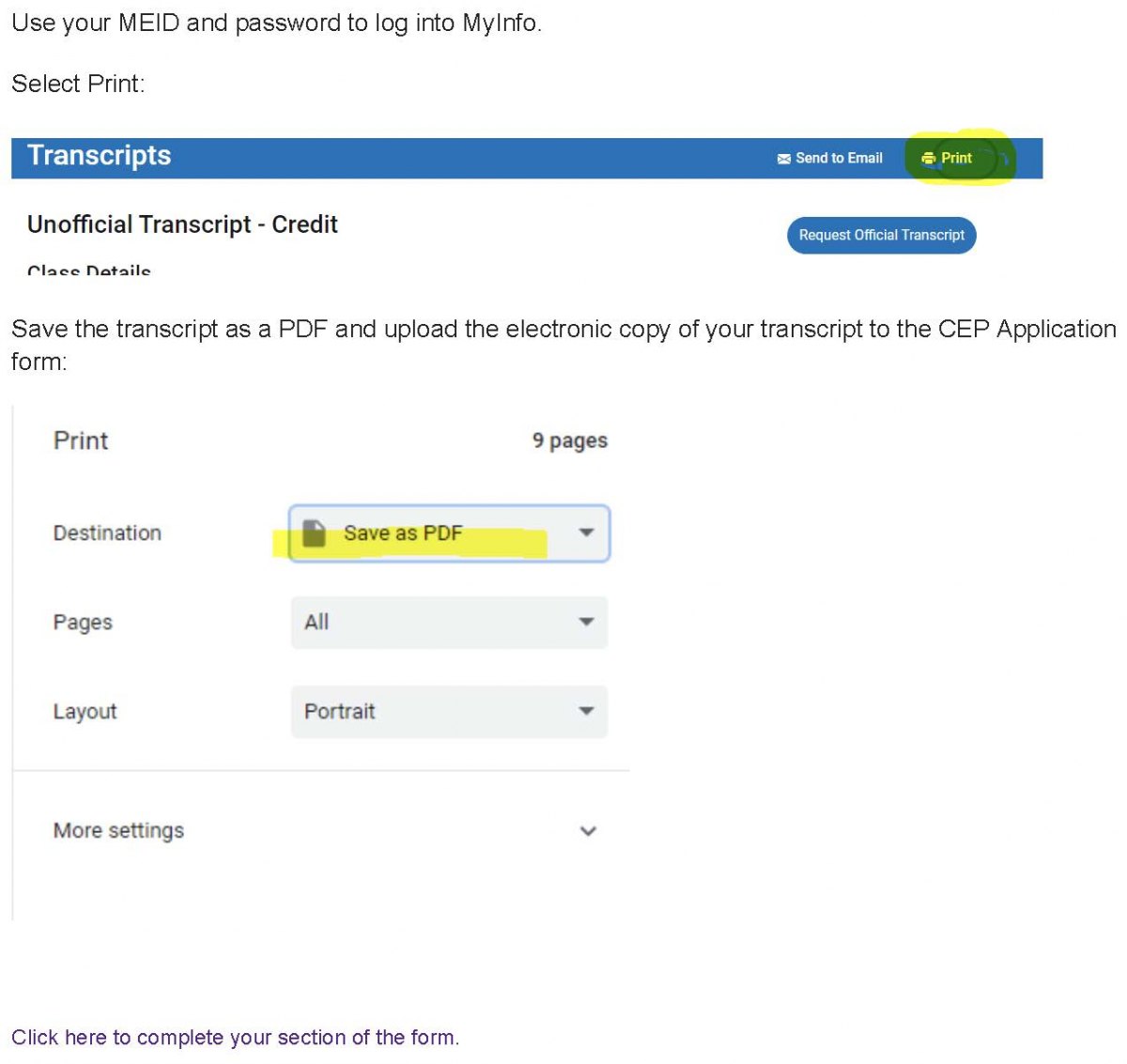
Task: Click the Destination label text
Action: [107, 533]
